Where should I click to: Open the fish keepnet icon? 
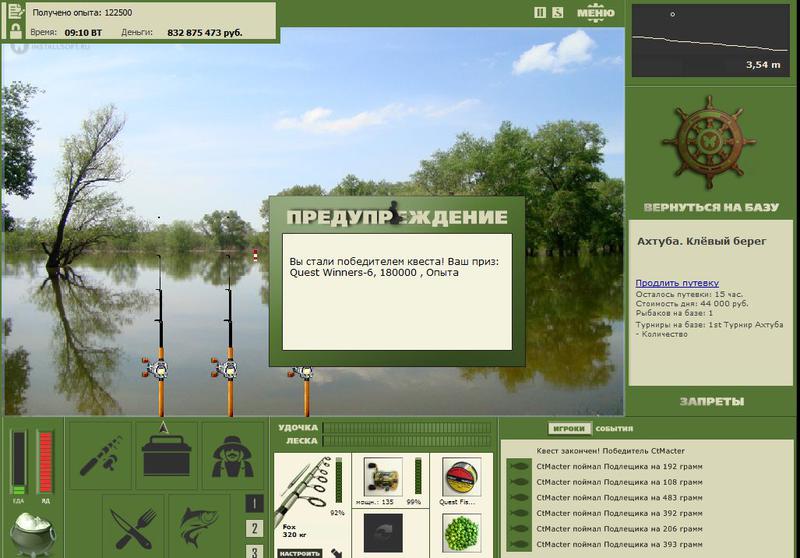(199, 526)
